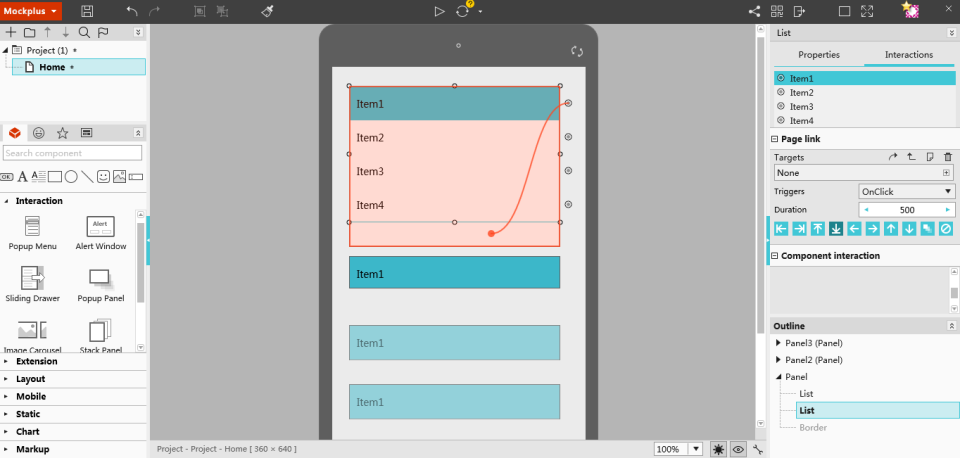The image size is (960, 458).
Task: Preview the prototype with play button
Action: click(439, 11)
